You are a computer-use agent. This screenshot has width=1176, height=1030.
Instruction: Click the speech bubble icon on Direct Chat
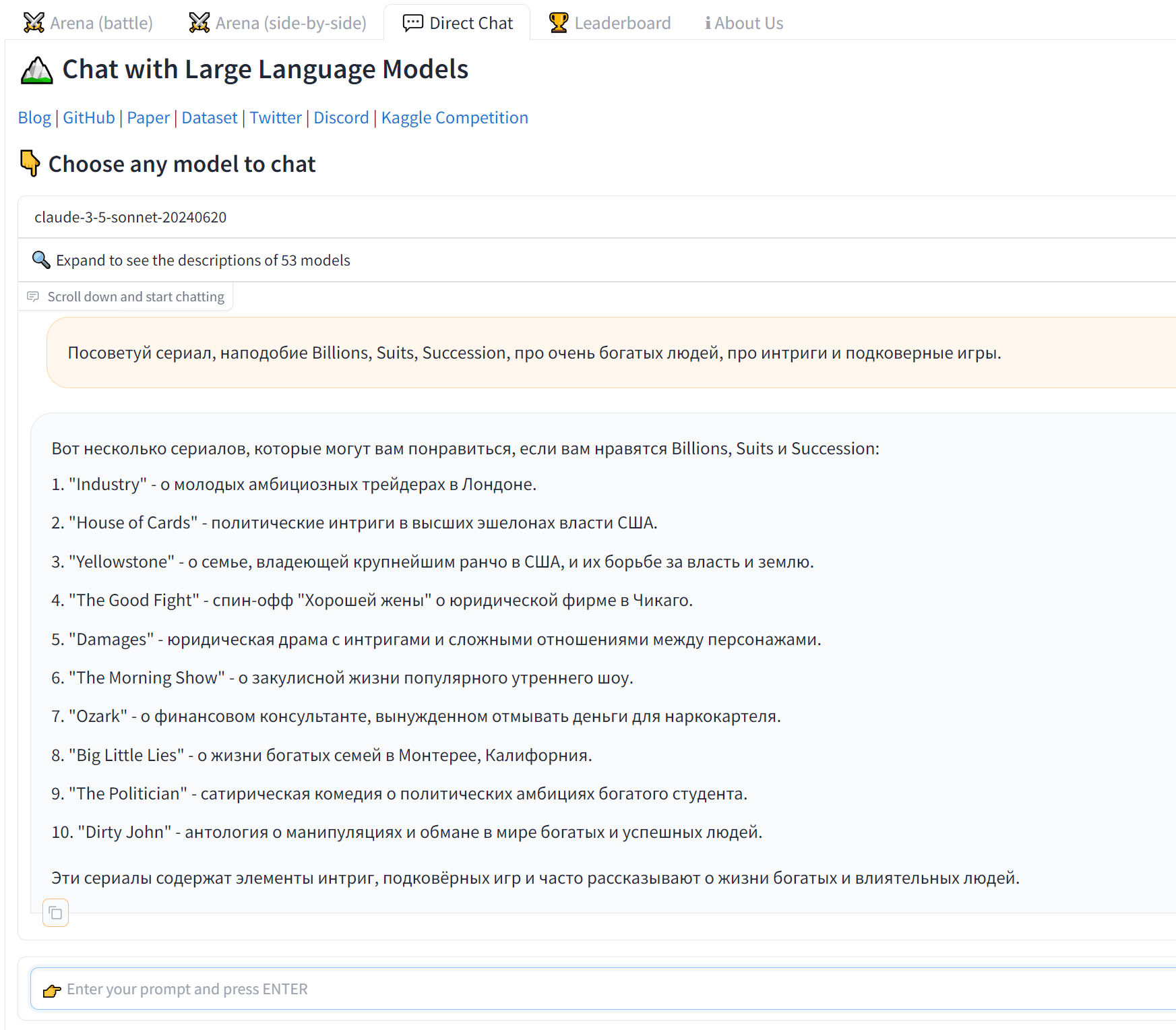(412, 23)
